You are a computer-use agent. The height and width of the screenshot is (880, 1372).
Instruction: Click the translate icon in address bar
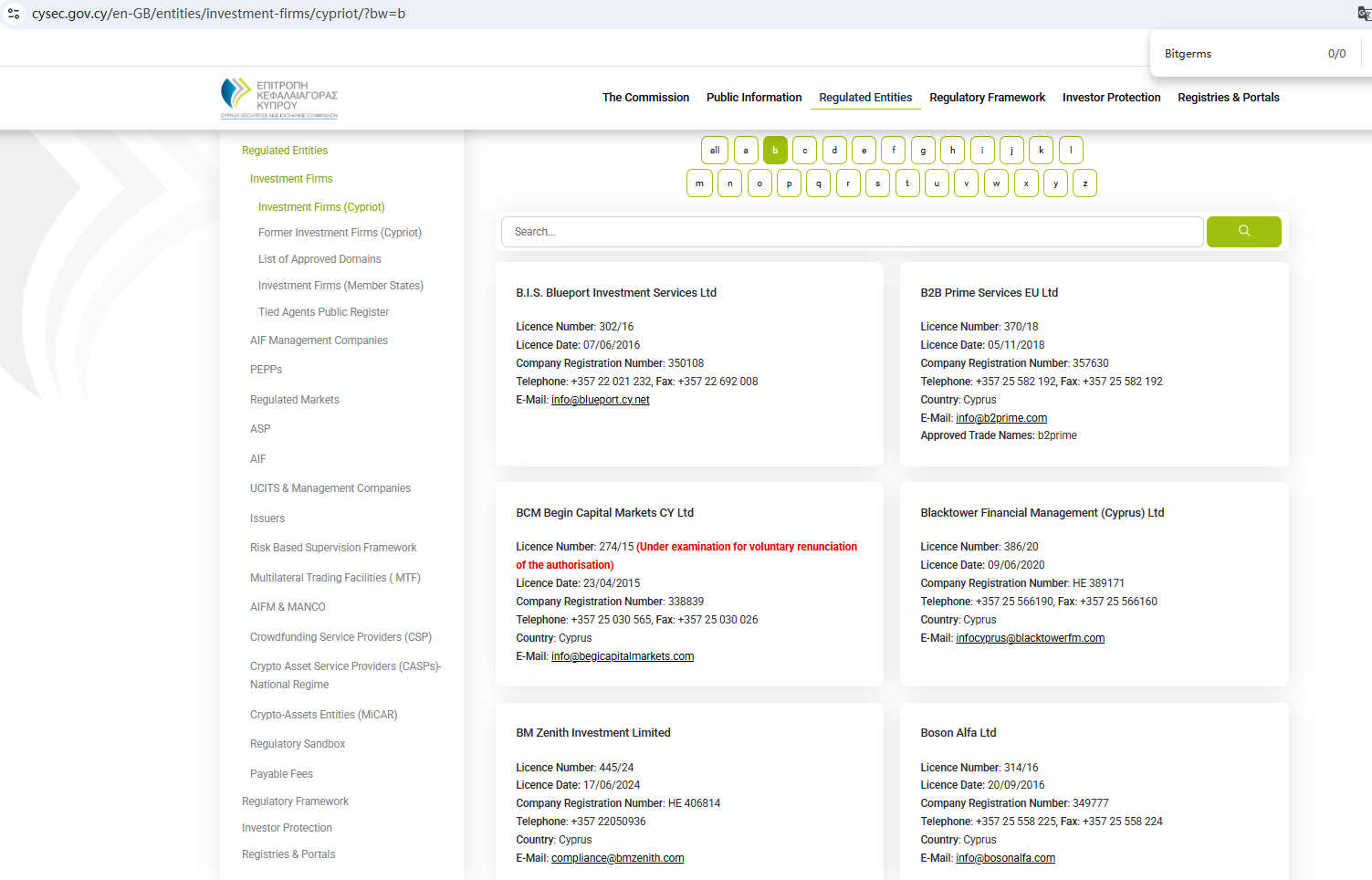[x=1364, y=14]
